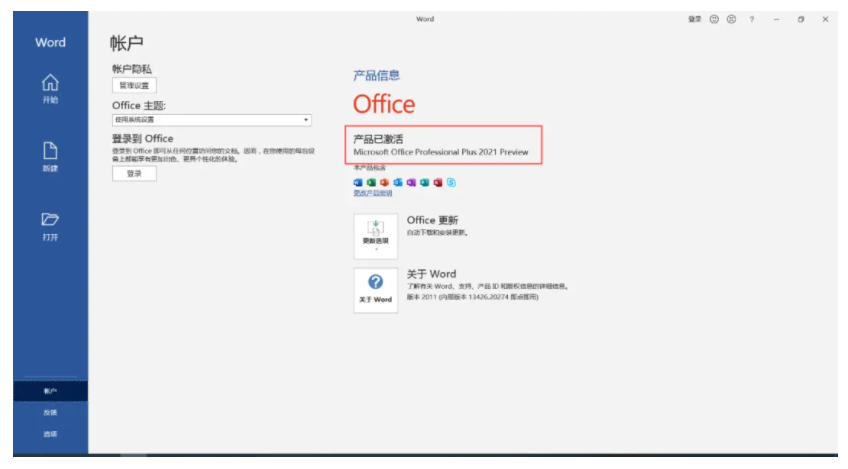Open the 开始 home page in sidebar
This screenshot has width=848, height=469.
click(50, 89)
